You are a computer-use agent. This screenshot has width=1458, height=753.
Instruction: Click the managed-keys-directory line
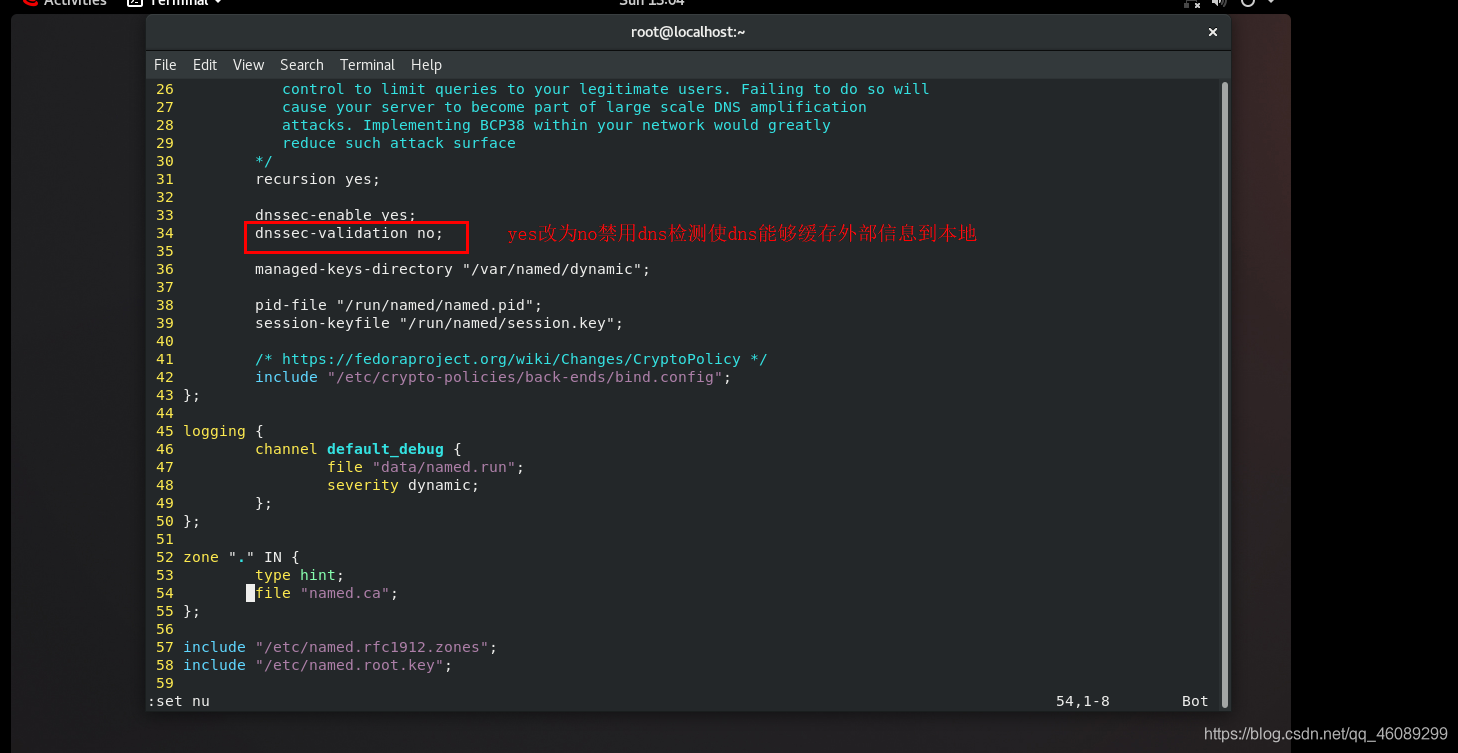click(452, 269)
